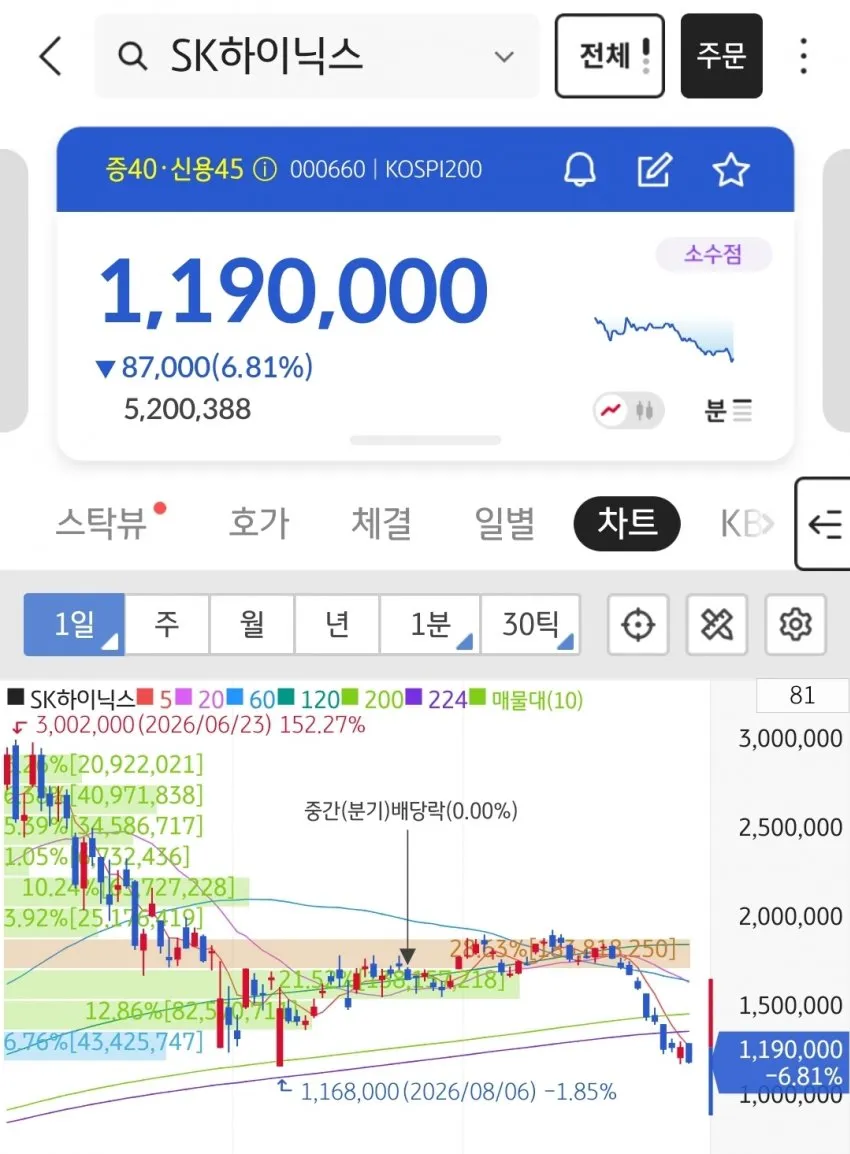The image size is (850, 1154).
Task: Tap the search magnifier icon
Action: [132, 56]
